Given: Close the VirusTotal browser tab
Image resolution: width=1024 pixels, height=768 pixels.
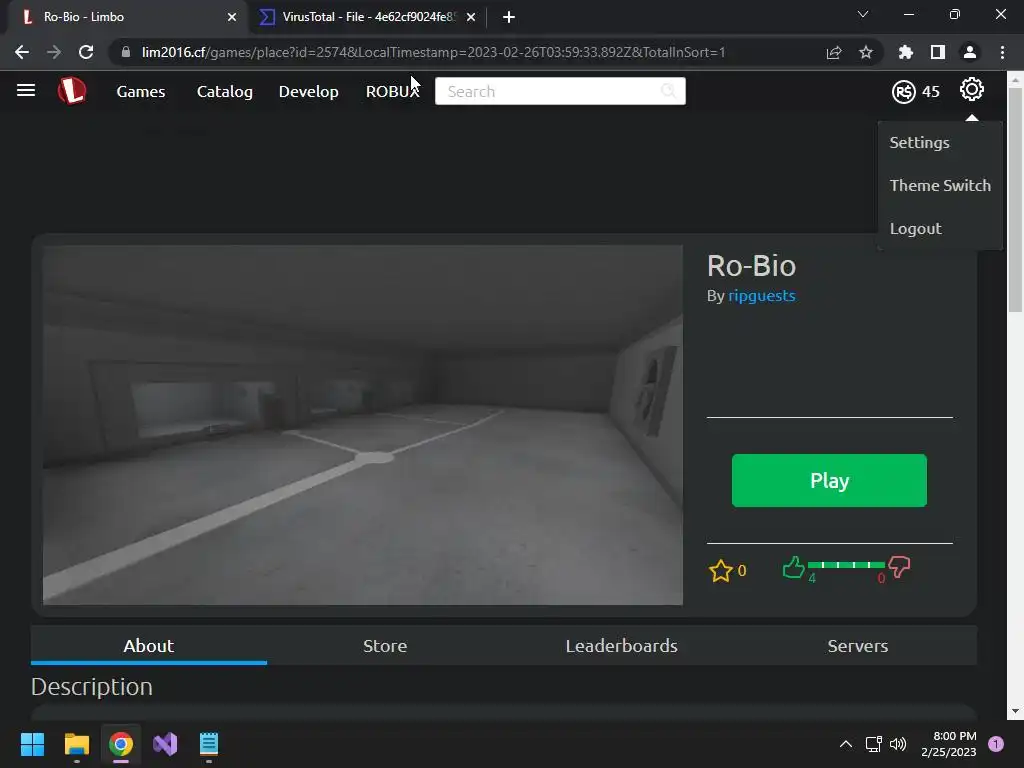Looking at the screenshot, I should point(471,17).
